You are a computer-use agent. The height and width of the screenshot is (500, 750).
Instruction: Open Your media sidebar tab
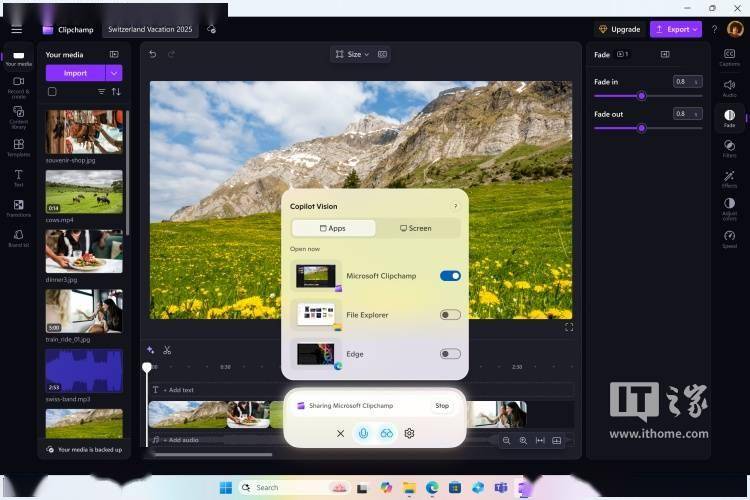pos(19,59)
